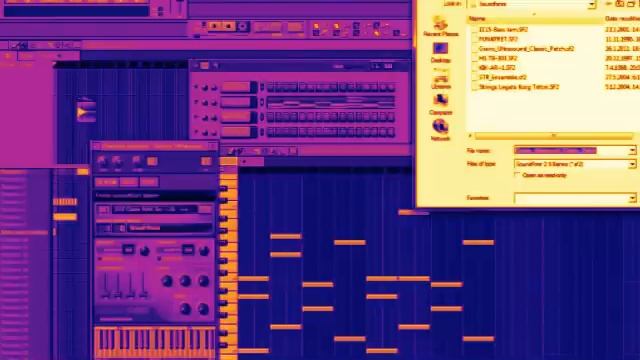Switch to the second tab in plugin window
Viewport: 640px width, 360px height.
(x=128, y=182)
